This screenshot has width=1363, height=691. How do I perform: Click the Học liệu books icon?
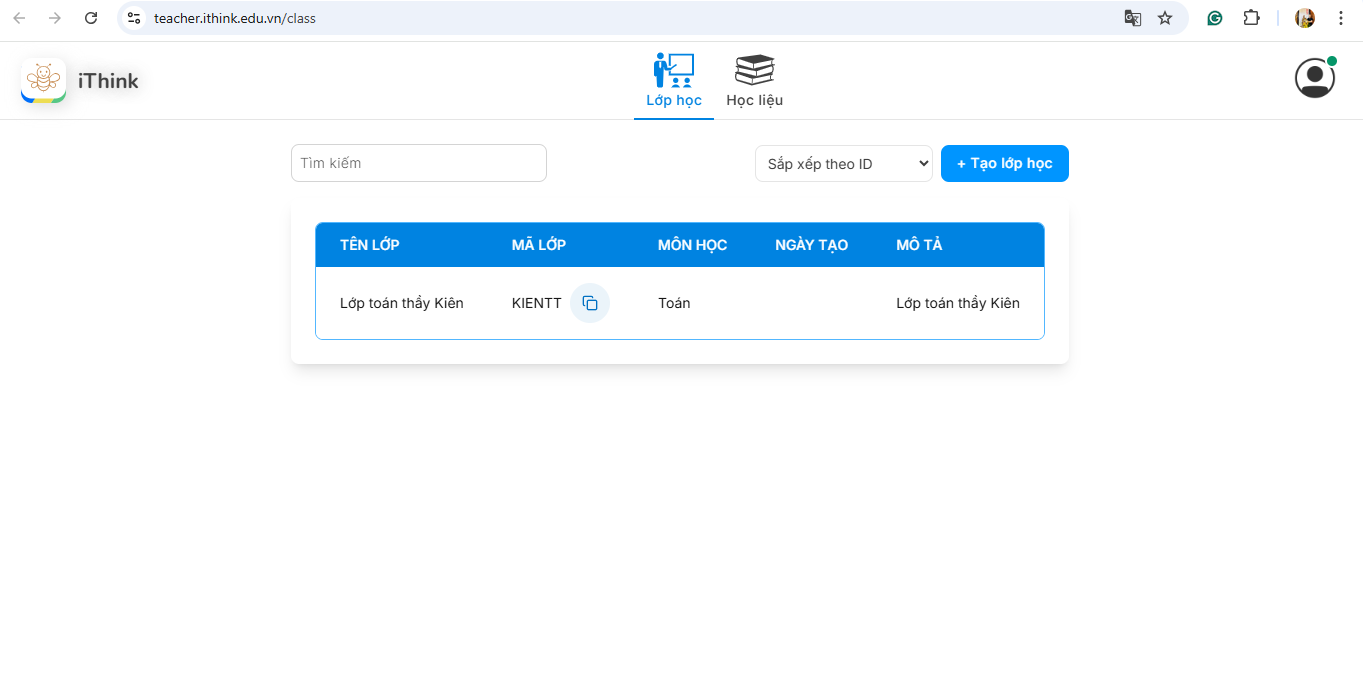point(754,70)
